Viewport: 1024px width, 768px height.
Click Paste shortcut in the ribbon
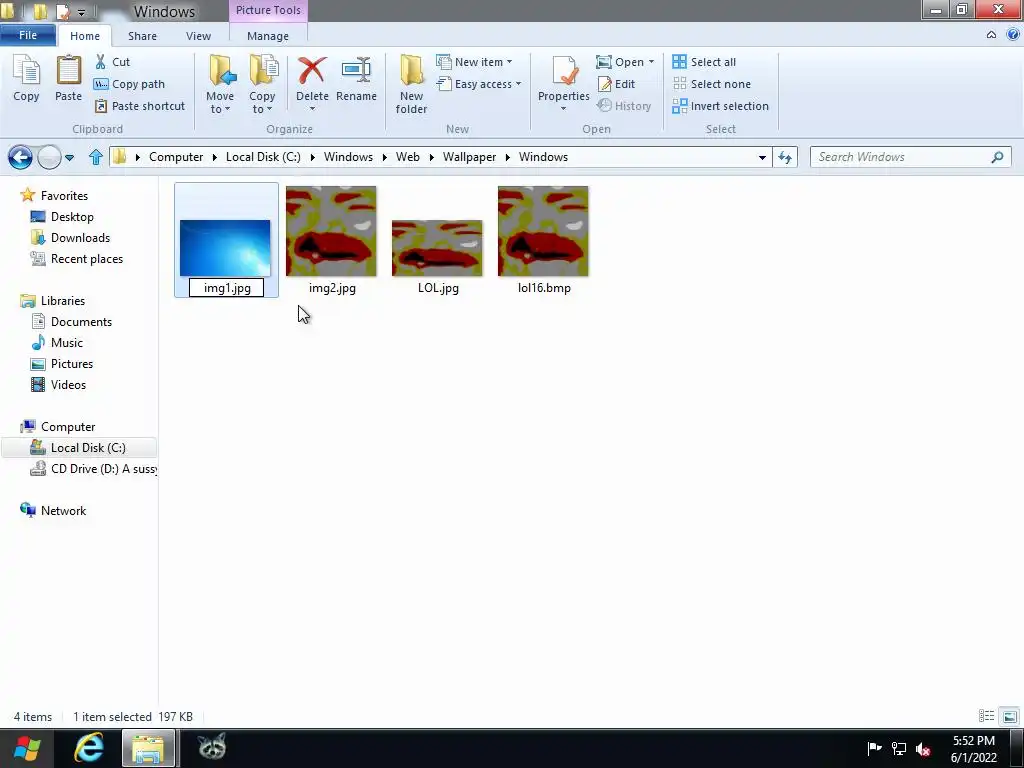[x=140, y=106]
